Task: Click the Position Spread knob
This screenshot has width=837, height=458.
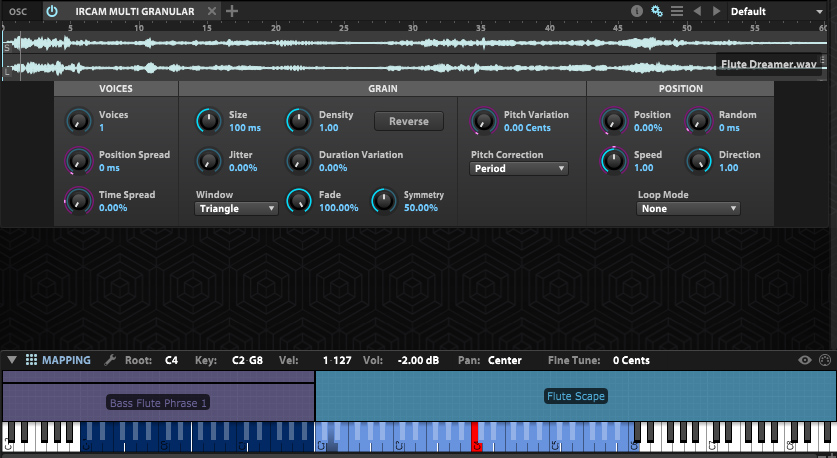Action: click(79, 161)
